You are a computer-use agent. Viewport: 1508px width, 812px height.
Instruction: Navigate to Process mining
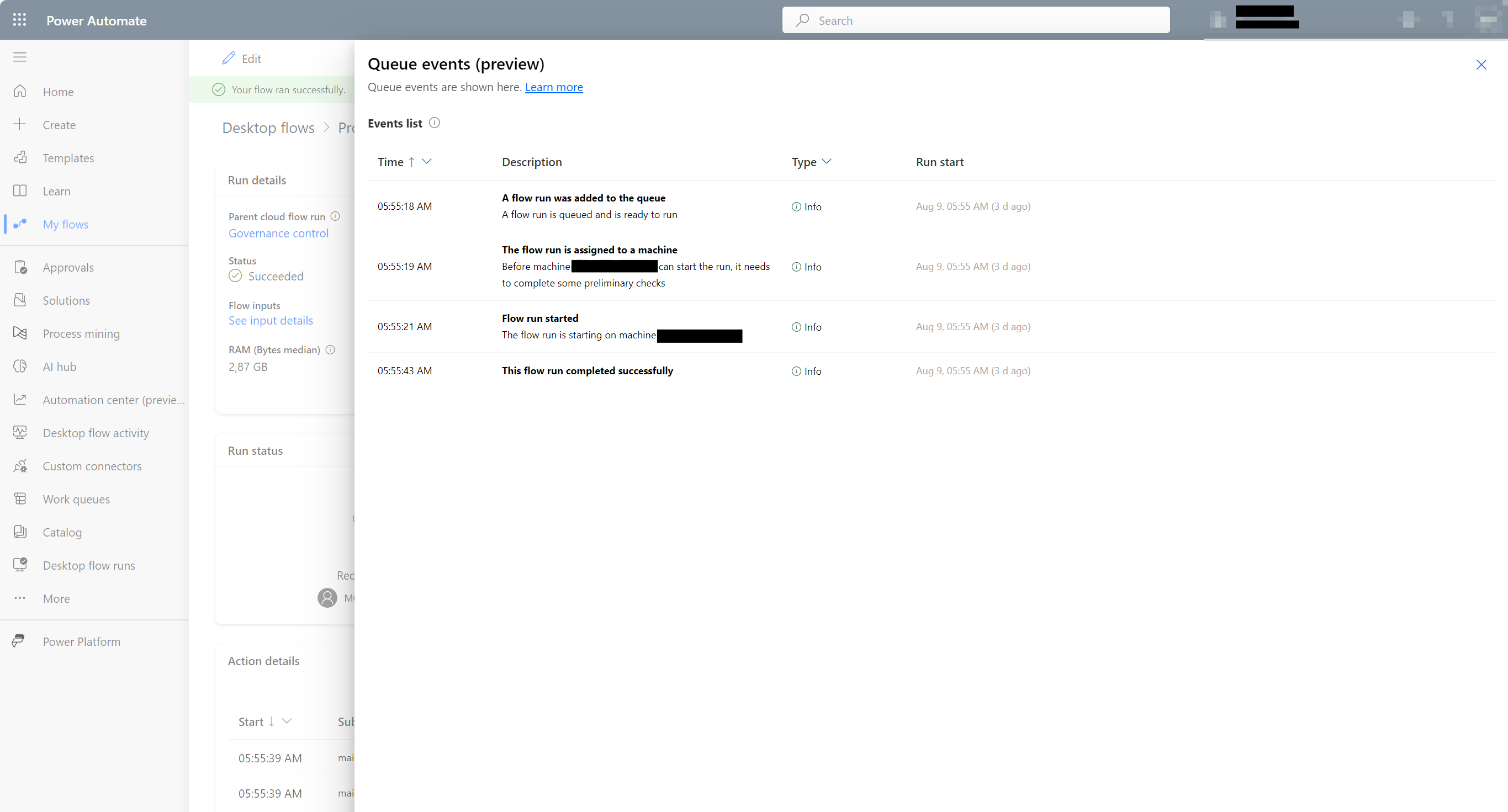[x=80, y=333]
